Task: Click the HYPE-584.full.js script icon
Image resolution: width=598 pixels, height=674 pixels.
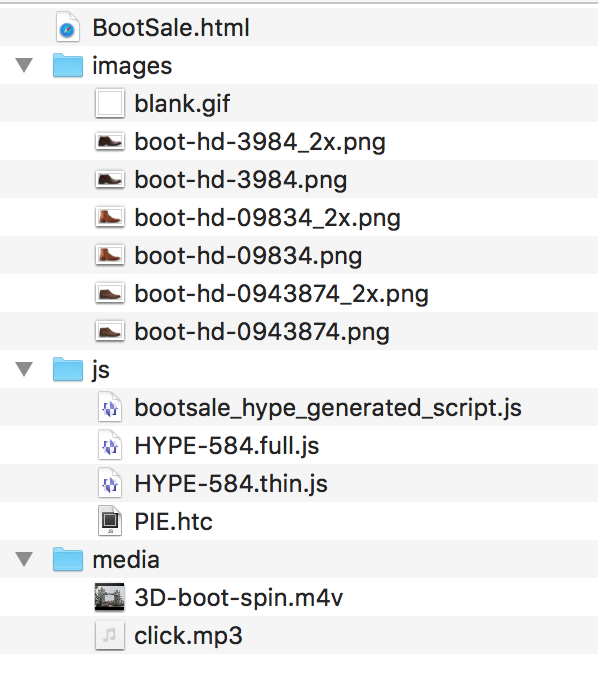Action: coord(110,445)
